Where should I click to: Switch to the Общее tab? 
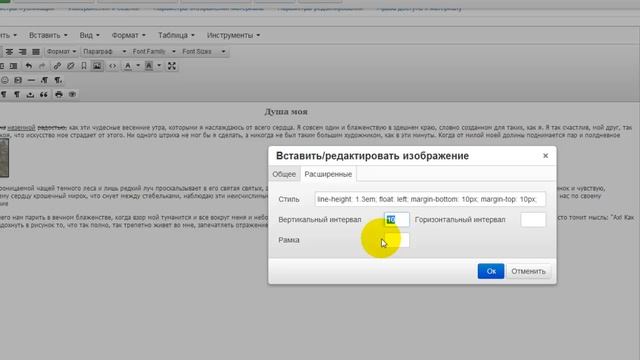[x=284, y=174]
